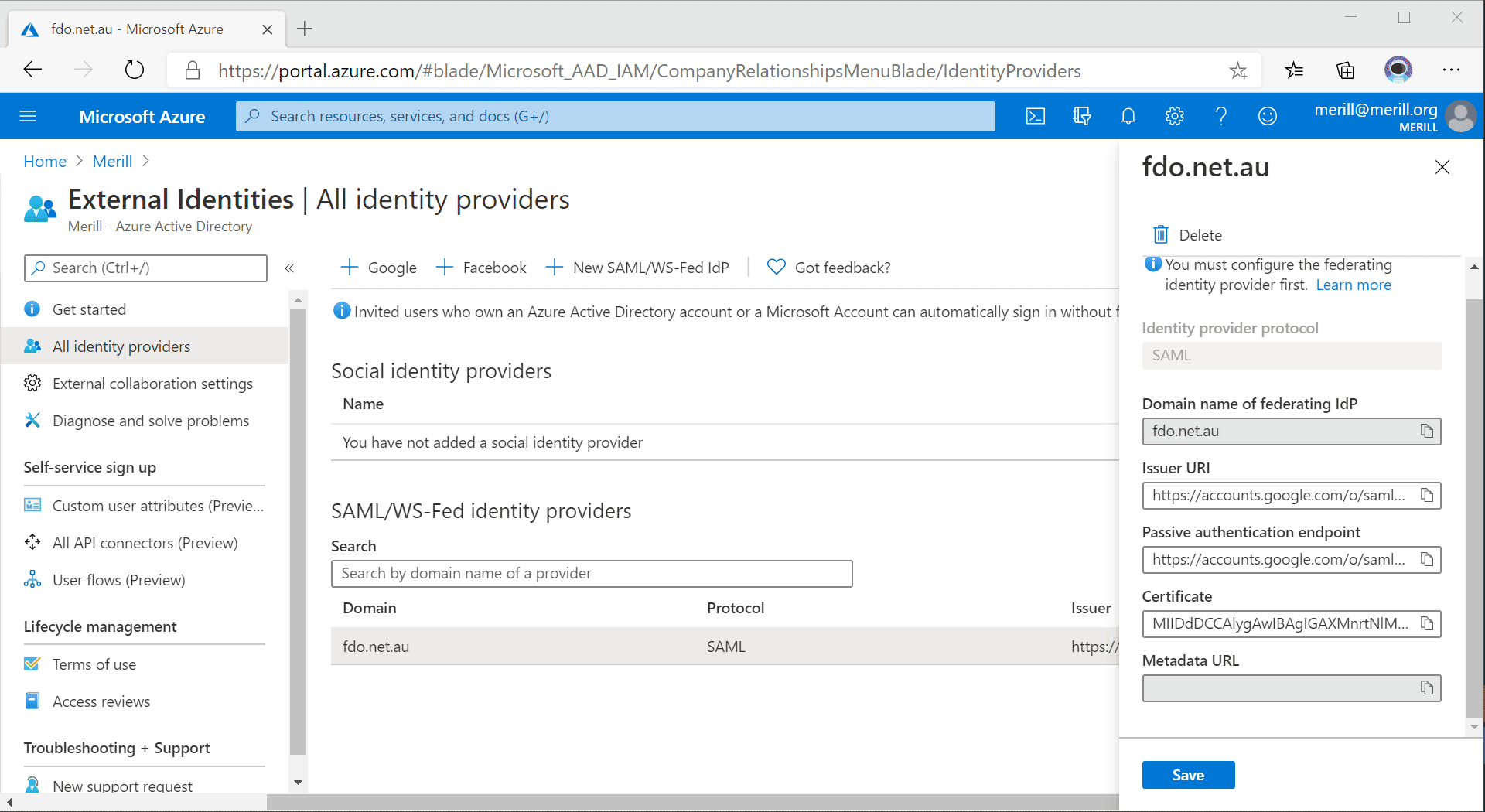This screenshot has width=1485, height=812.
Task: Go to Home breadcrumb
Action: pos(45,162)
